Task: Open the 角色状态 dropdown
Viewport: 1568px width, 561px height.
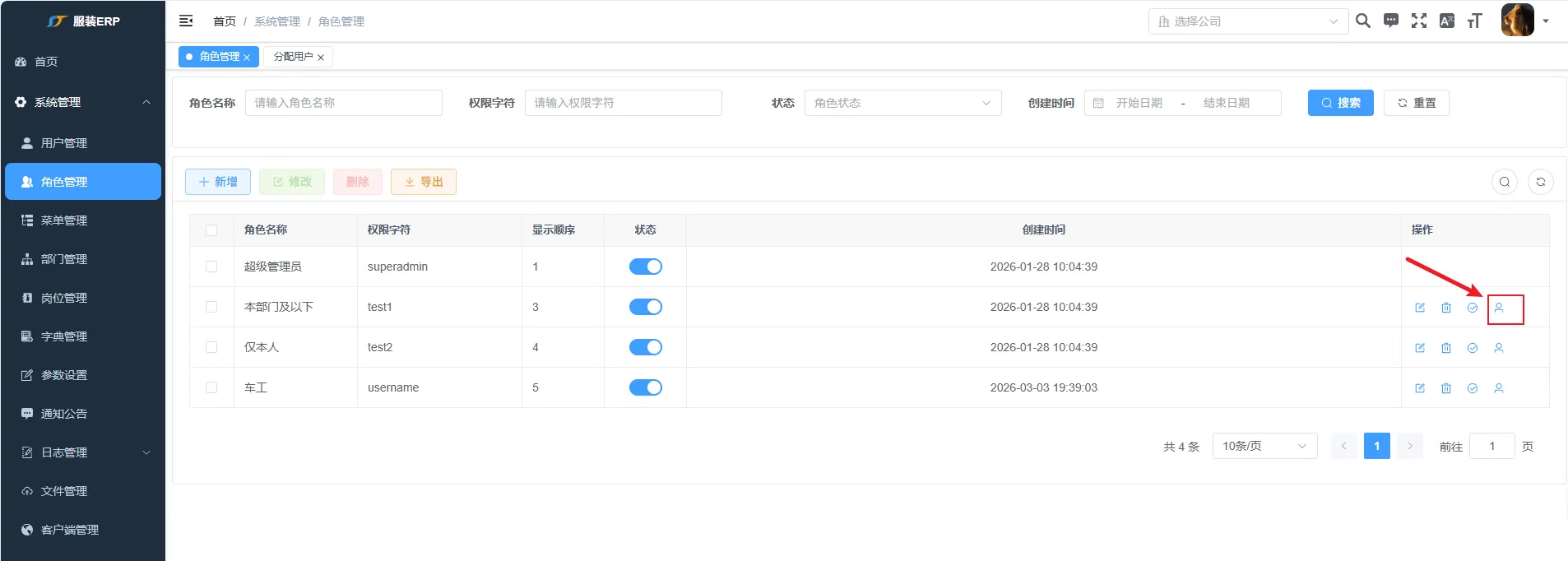Action: point(902,103)
